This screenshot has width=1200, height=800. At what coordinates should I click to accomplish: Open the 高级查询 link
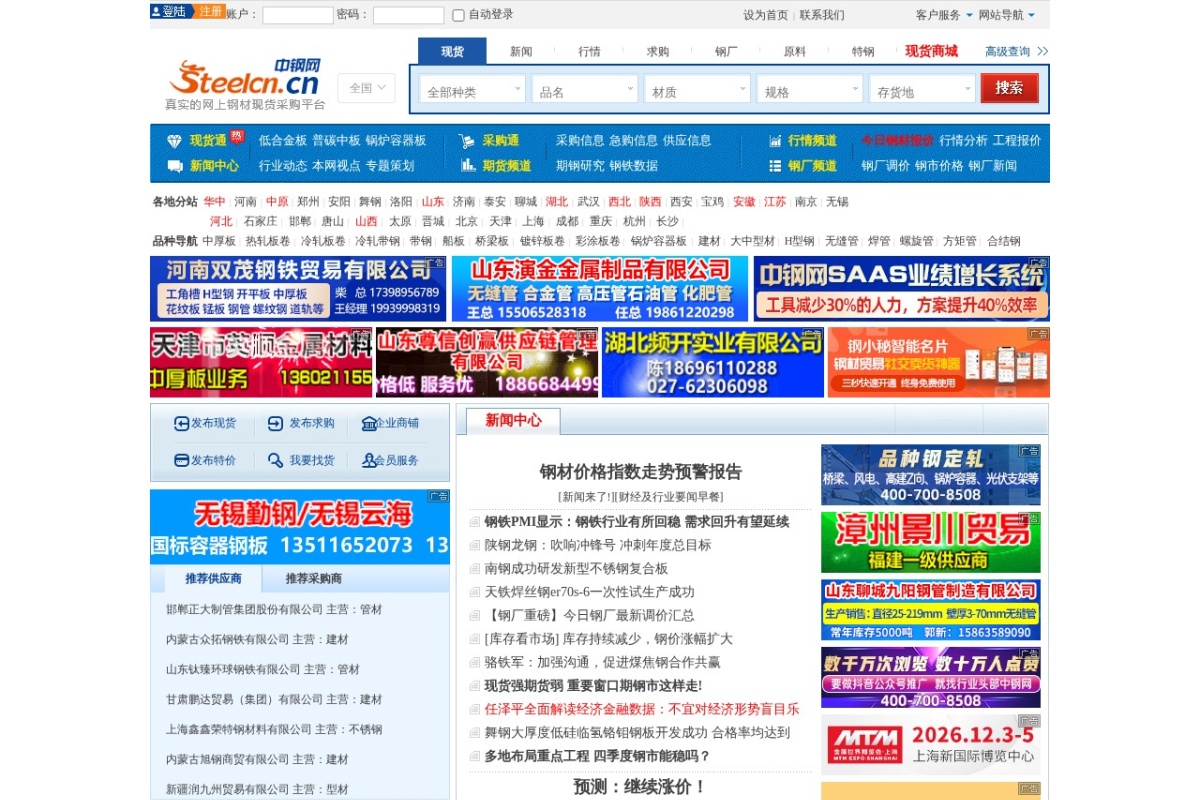pos(1007,51)
